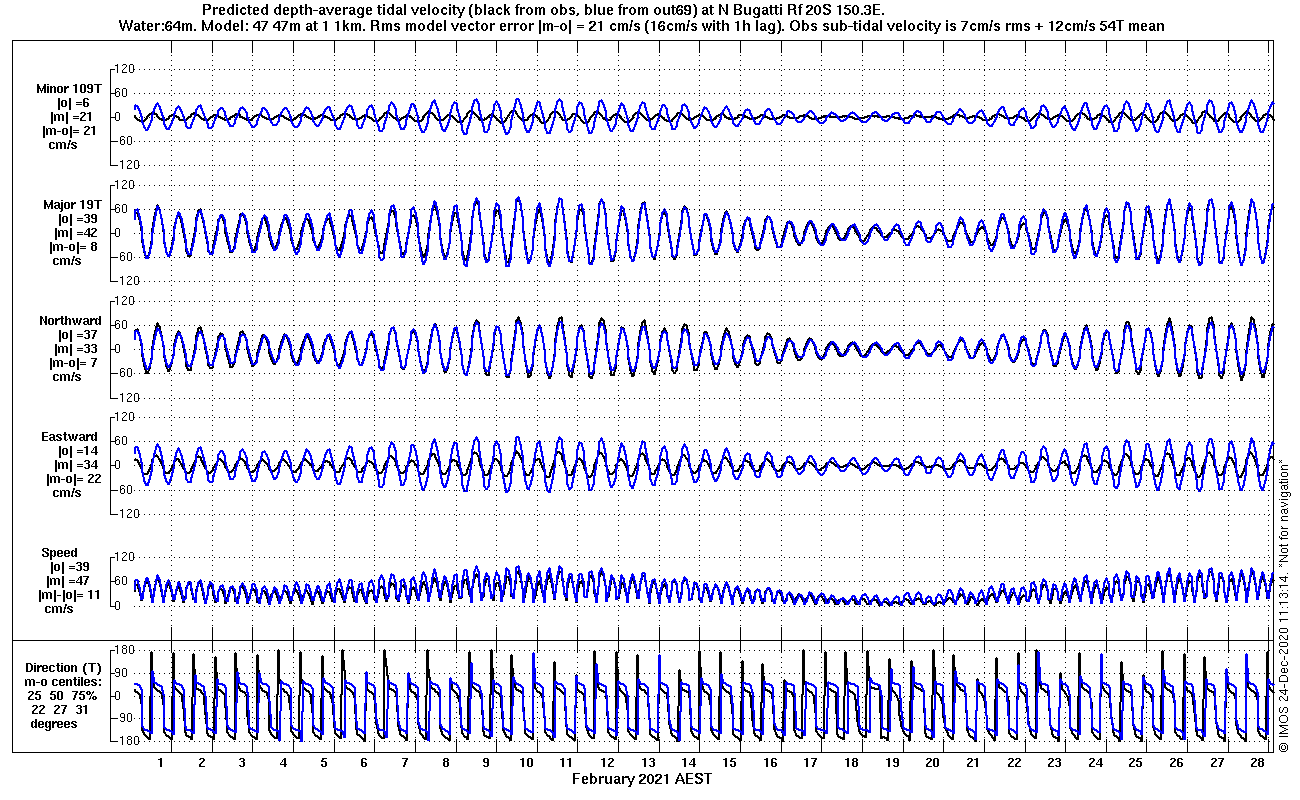1300x800 pixels.
Task: Click the '|m| =21' value in Minor panel
Action: 72,117
